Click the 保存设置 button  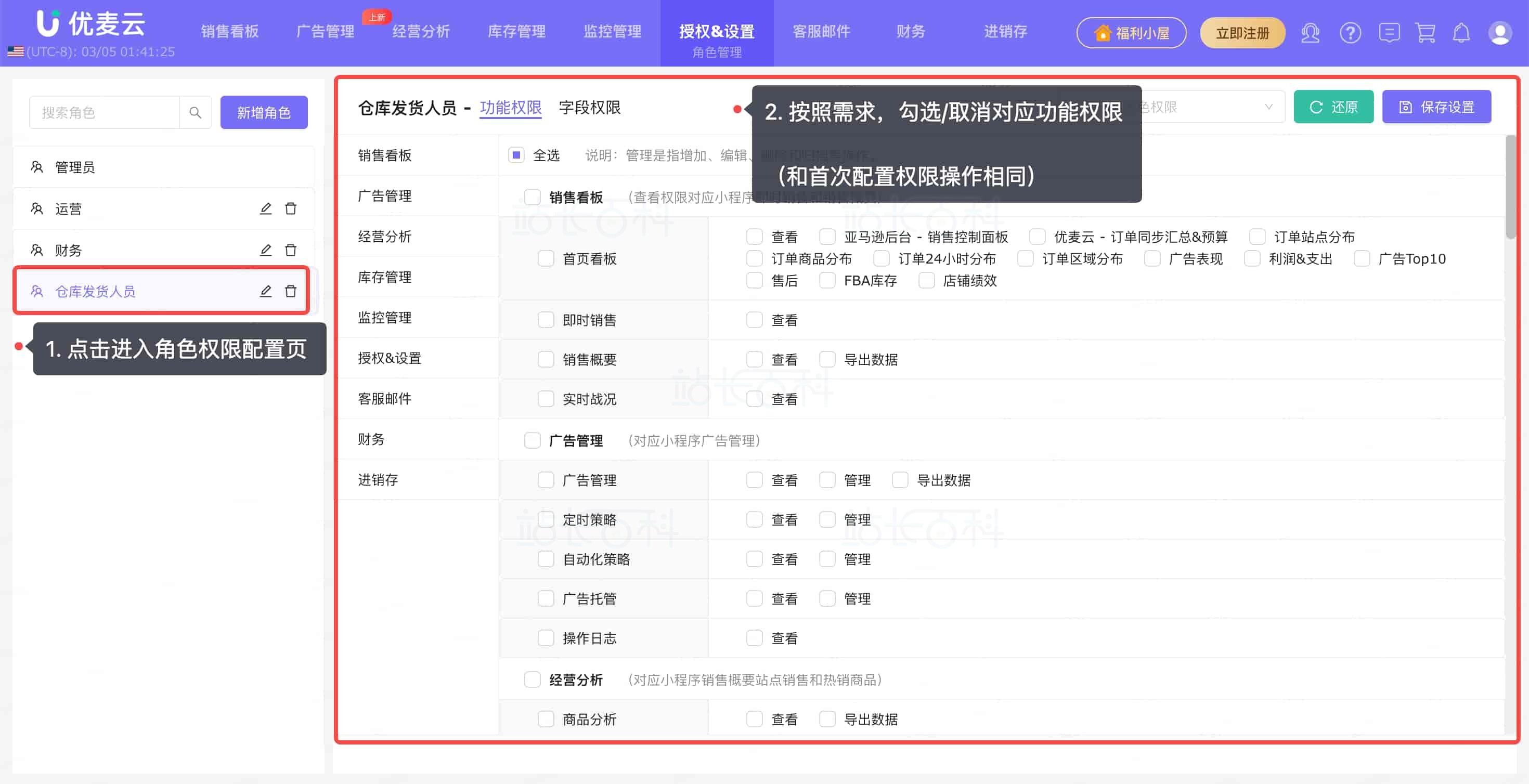(x=1436, y=108)
